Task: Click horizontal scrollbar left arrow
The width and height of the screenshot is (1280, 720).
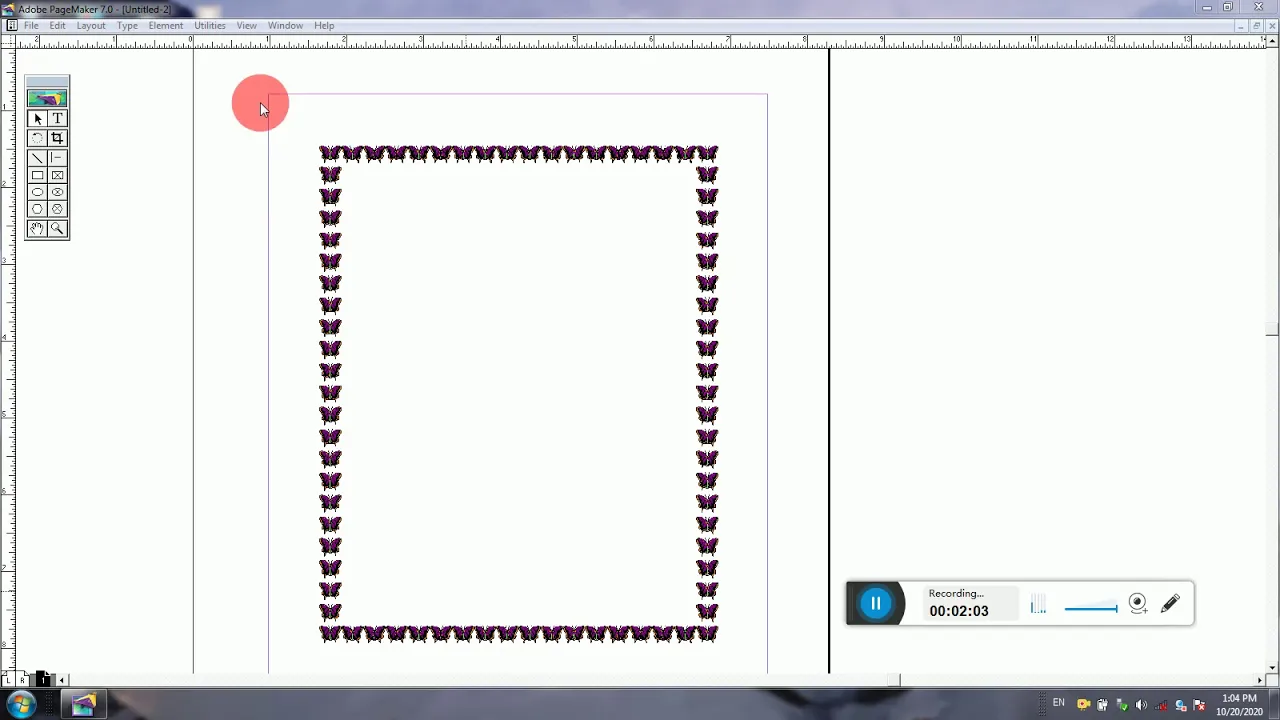Action: tap(62, 680)
